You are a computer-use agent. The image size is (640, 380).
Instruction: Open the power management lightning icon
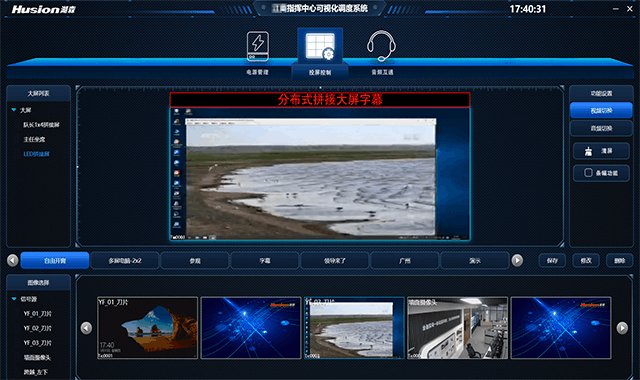click(x=258, y=47)
